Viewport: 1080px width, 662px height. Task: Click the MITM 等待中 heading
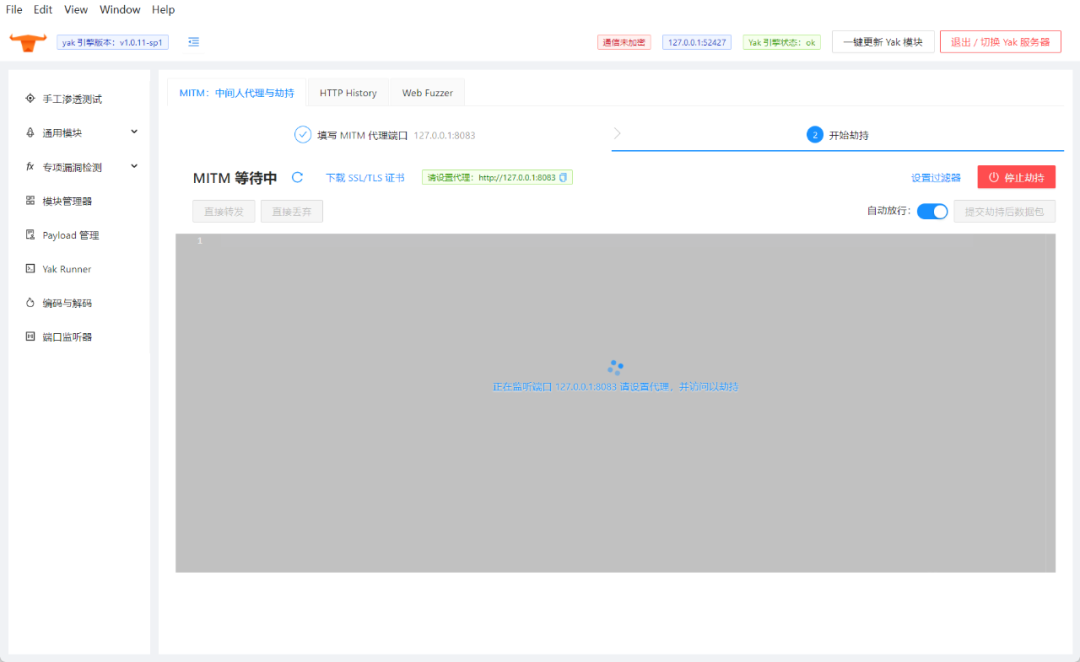pos(235,178)
